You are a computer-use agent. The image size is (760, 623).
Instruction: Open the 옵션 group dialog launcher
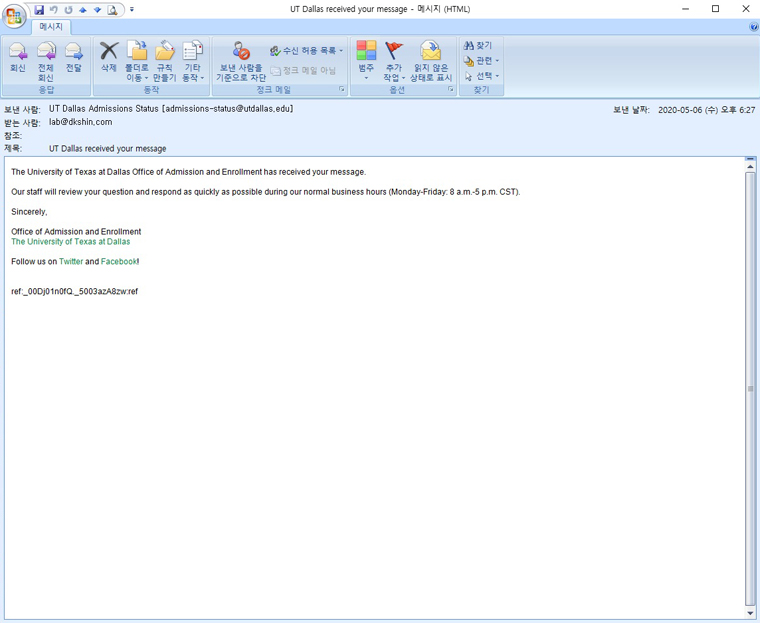[451, 89]
